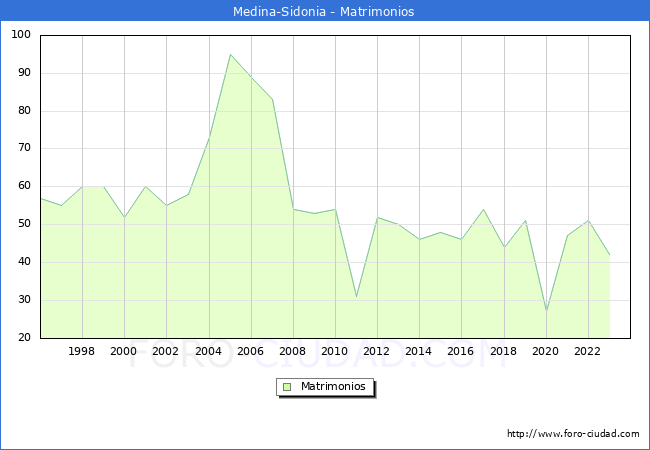Click the green Matrimonios legend swatch
Viewport: 650px width, 450px height.
pos(287,387)
